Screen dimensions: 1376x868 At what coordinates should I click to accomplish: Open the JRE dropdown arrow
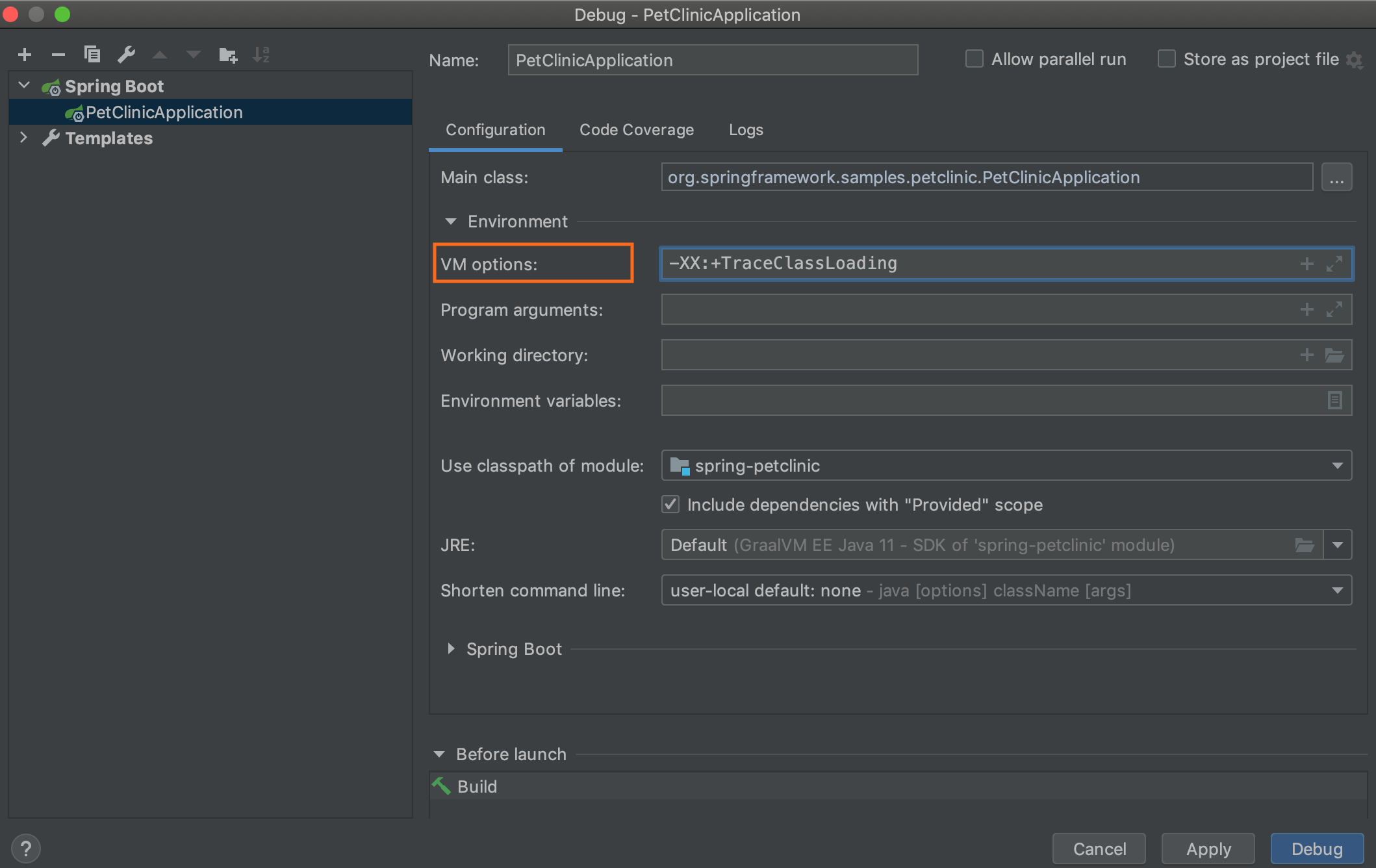[1338, 544]
